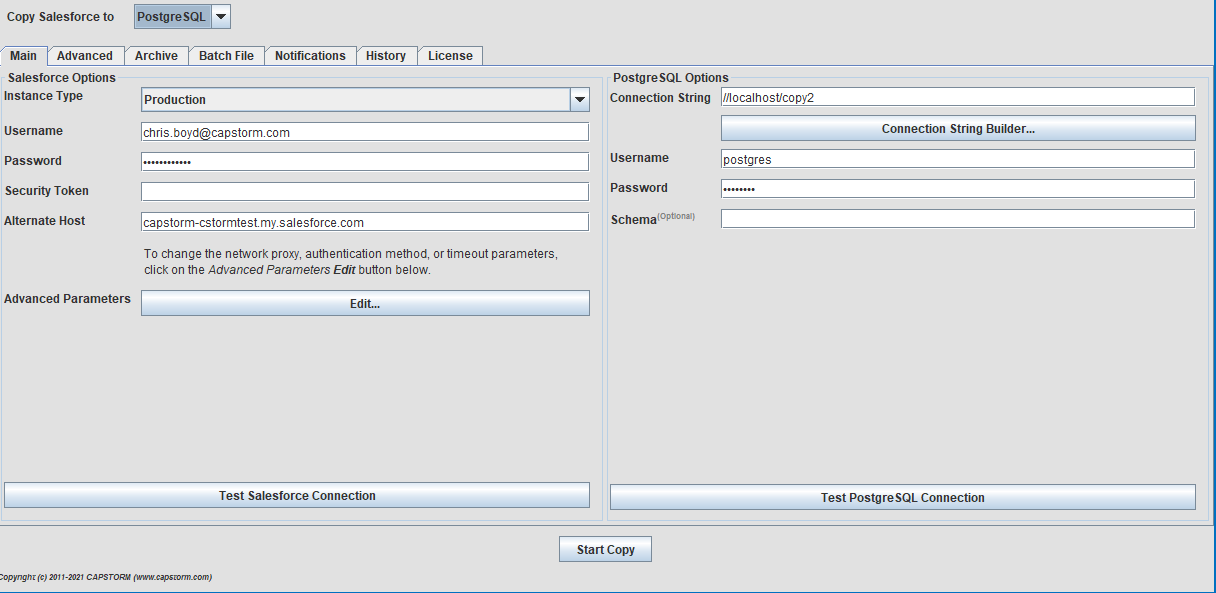The width and height of the screenshot is (1216, 593).
Task: Click the Alternate Host field
Action: point(365,222)
